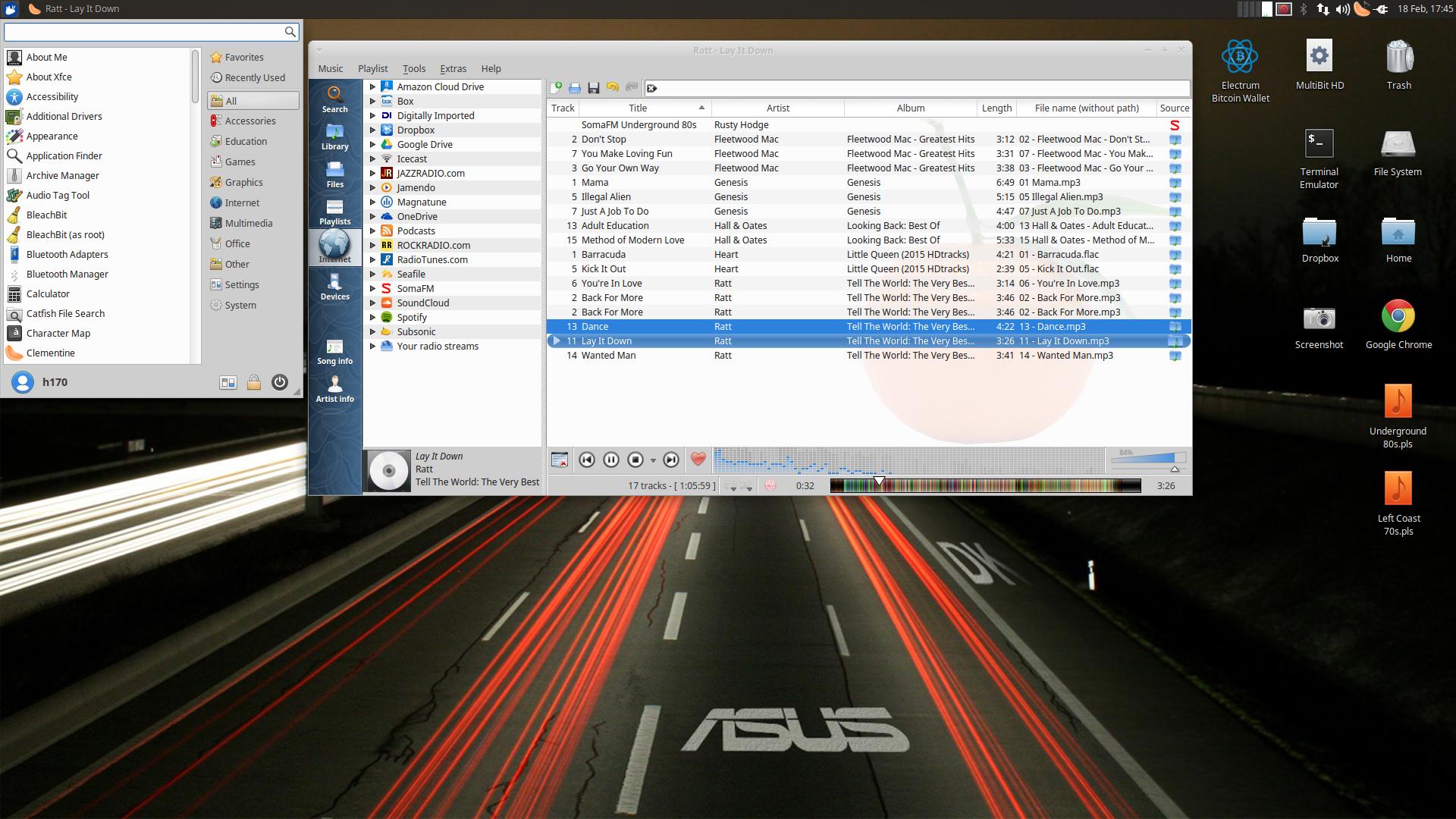The height and width of the screenshot is (819, 1456).
Task: Open Electrum Bitcoin Wallet desktop icon
Action: pos(1240,71)
